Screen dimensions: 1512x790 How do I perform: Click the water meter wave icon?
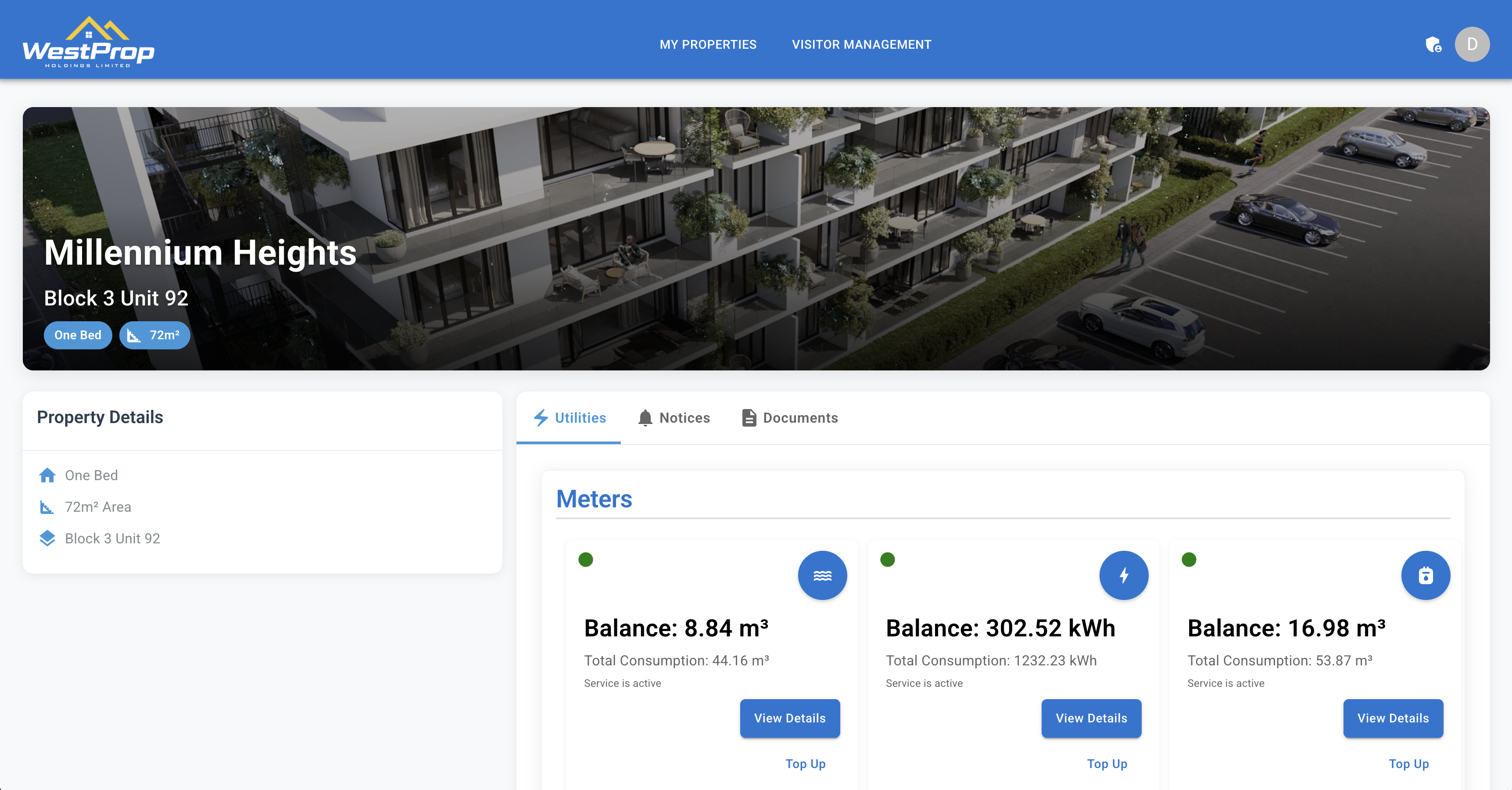pos(822,576)
